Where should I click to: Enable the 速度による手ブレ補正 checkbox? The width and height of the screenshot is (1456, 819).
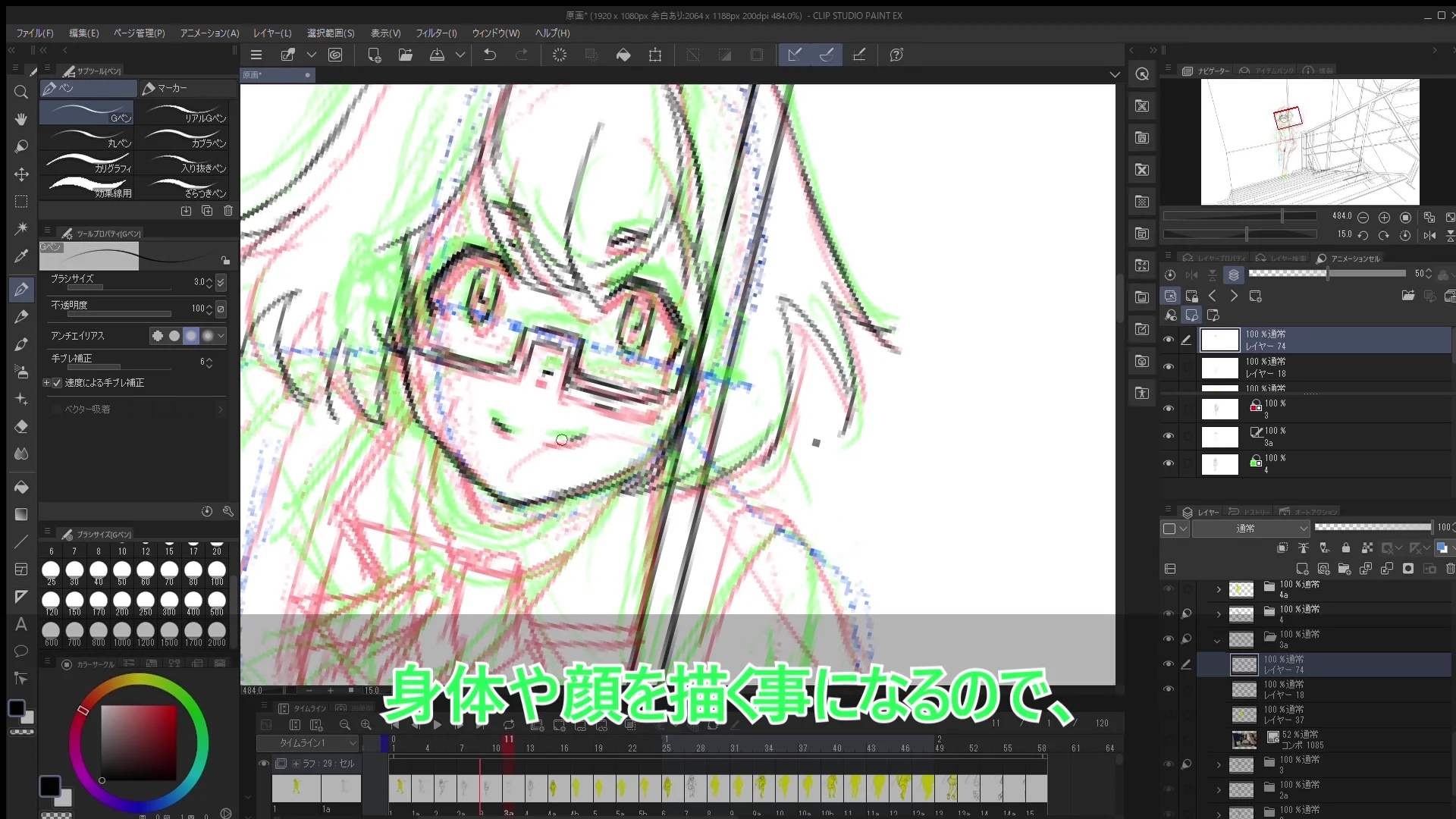coord(57,383)
